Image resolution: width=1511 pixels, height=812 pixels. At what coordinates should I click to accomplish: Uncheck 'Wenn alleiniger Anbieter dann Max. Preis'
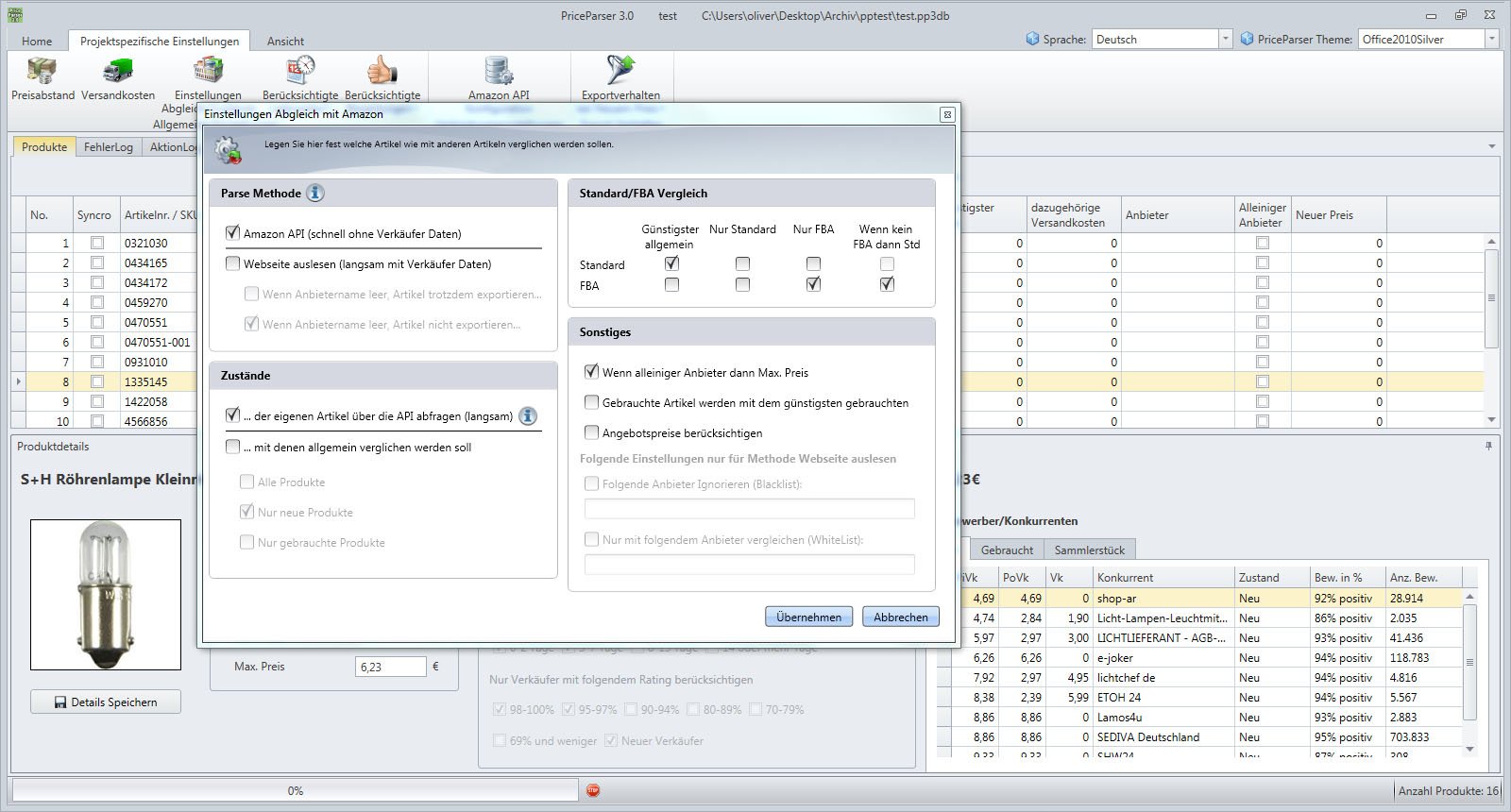point(592,372)
